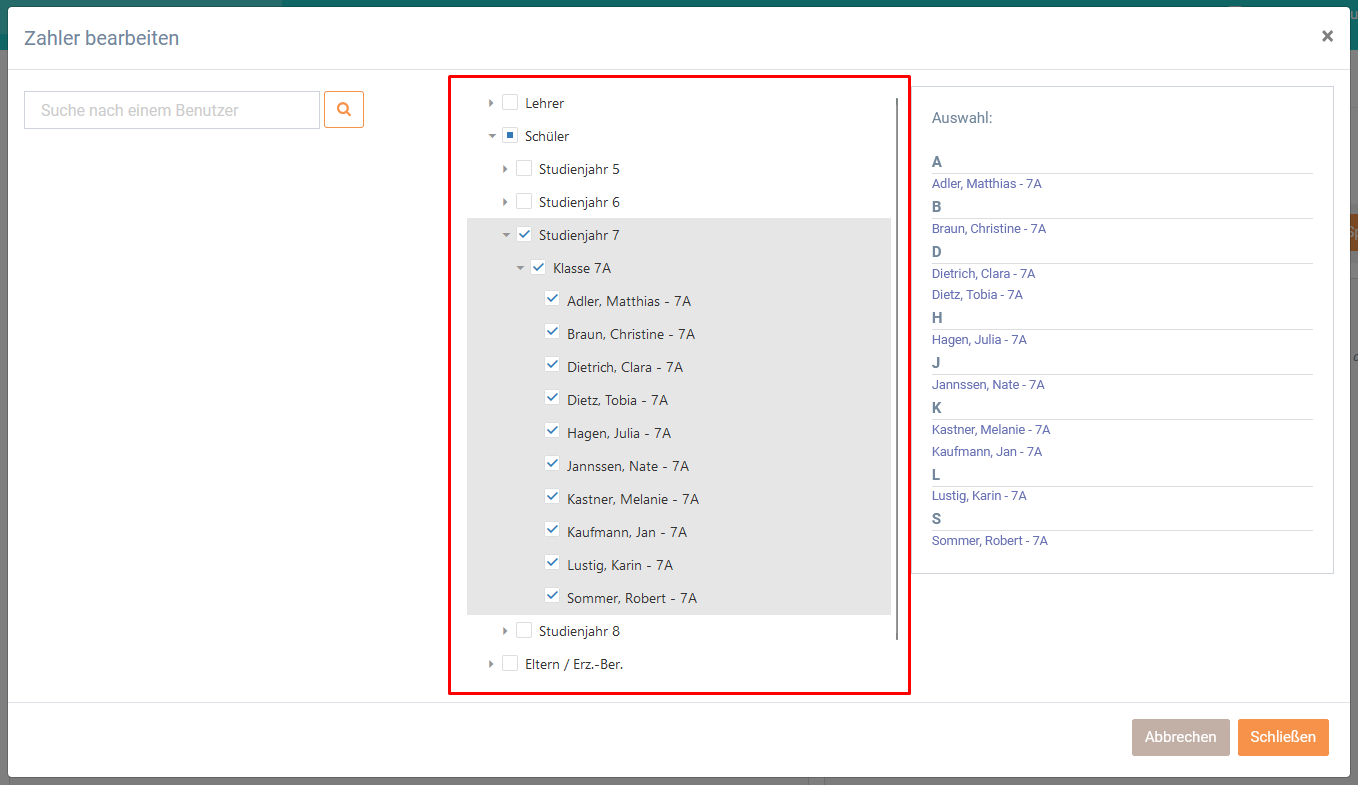
Task: Check the Lehrer checkbox
Action: coord(510,102)
